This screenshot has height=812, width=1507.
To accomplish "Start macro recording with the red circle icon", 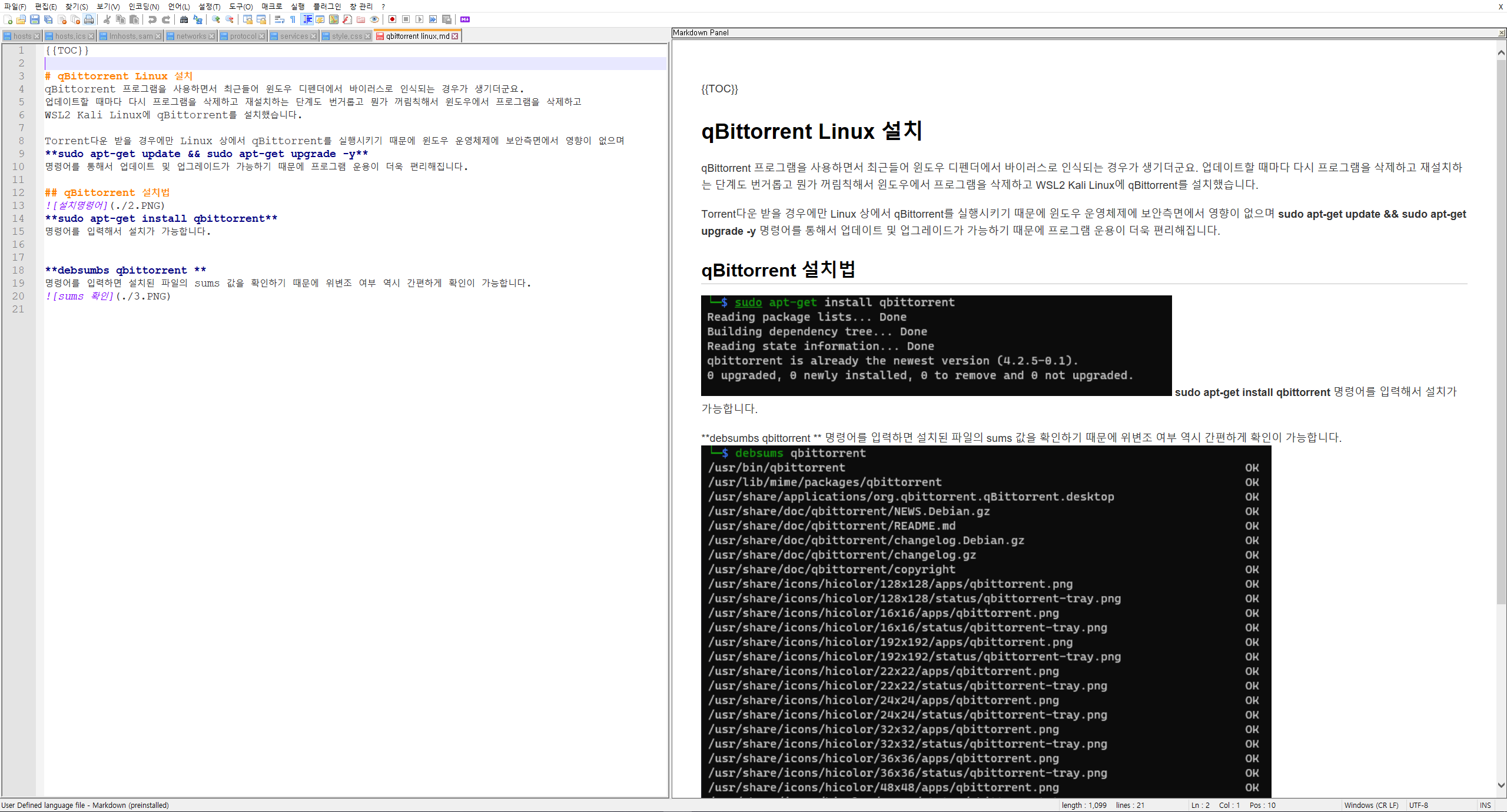I will [x=392, y=19].
